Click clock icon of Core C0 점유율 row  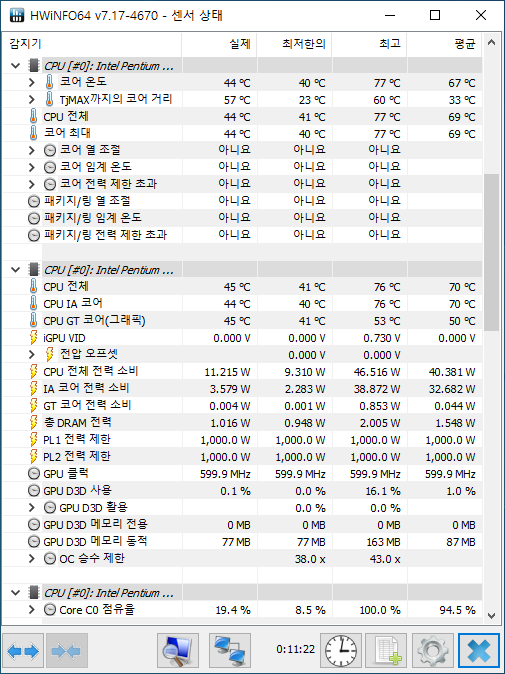coord(50,610)
